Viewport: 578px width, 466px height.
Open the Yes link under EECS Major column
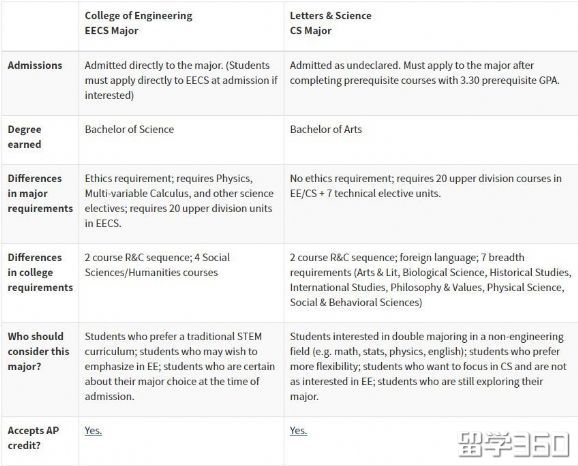click(x=93, y=430)
